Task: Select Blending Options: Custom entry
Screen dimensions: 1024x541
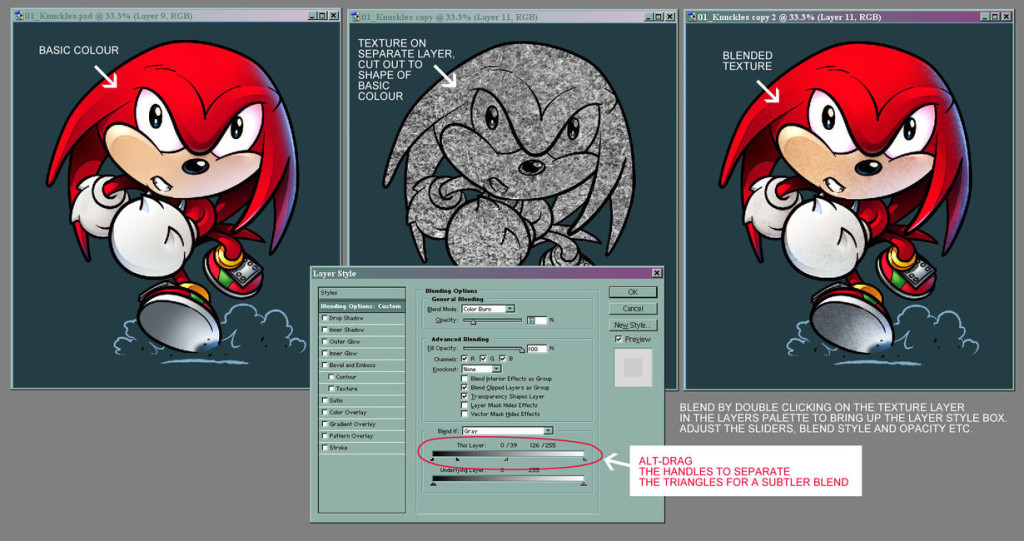Action: [362, 306]
